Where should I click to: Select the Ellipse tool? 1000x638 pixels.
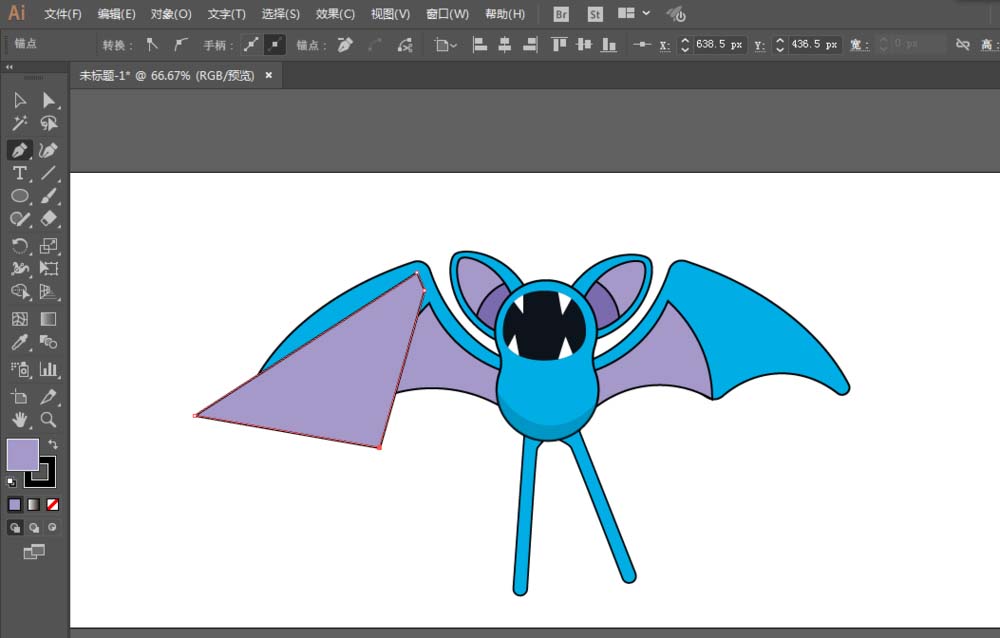20,196
